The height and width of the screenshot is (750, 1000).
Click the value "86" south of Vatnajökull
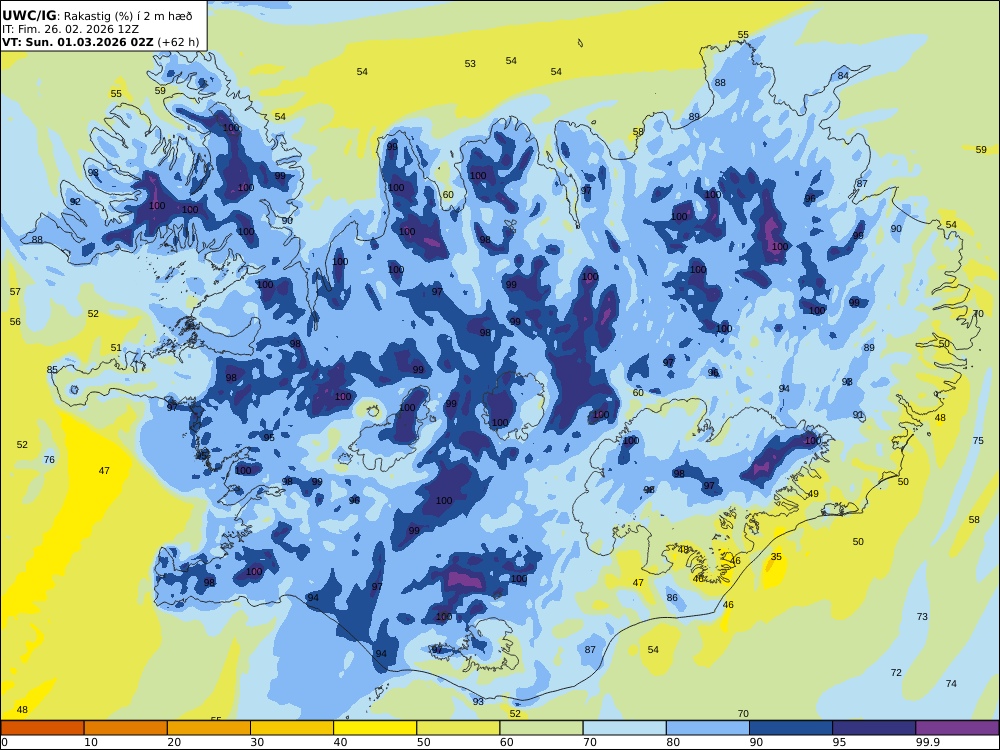click(672, 598)
